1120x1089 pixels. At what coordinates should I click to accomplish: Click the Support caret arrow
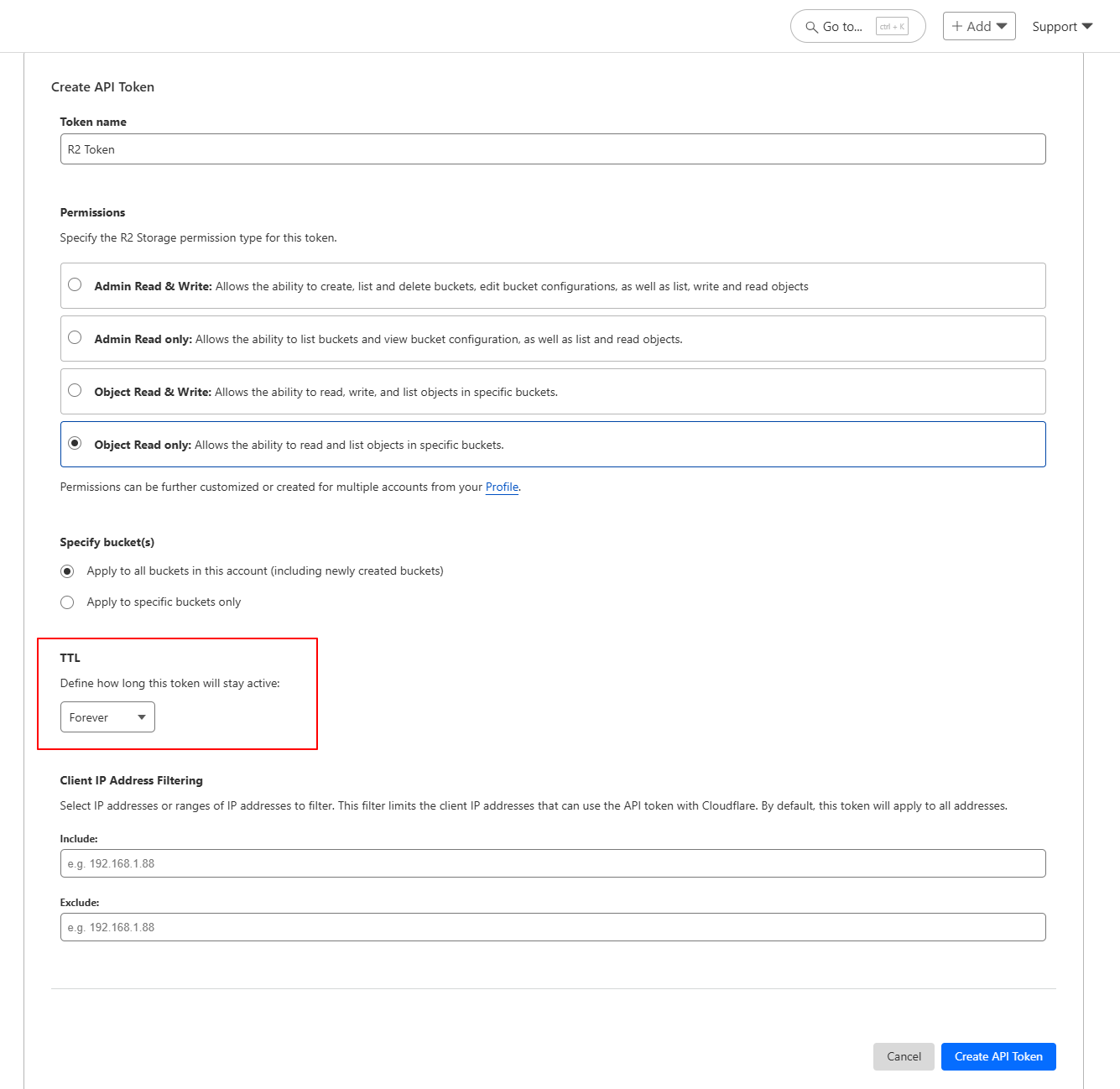tap(1087, 27)
